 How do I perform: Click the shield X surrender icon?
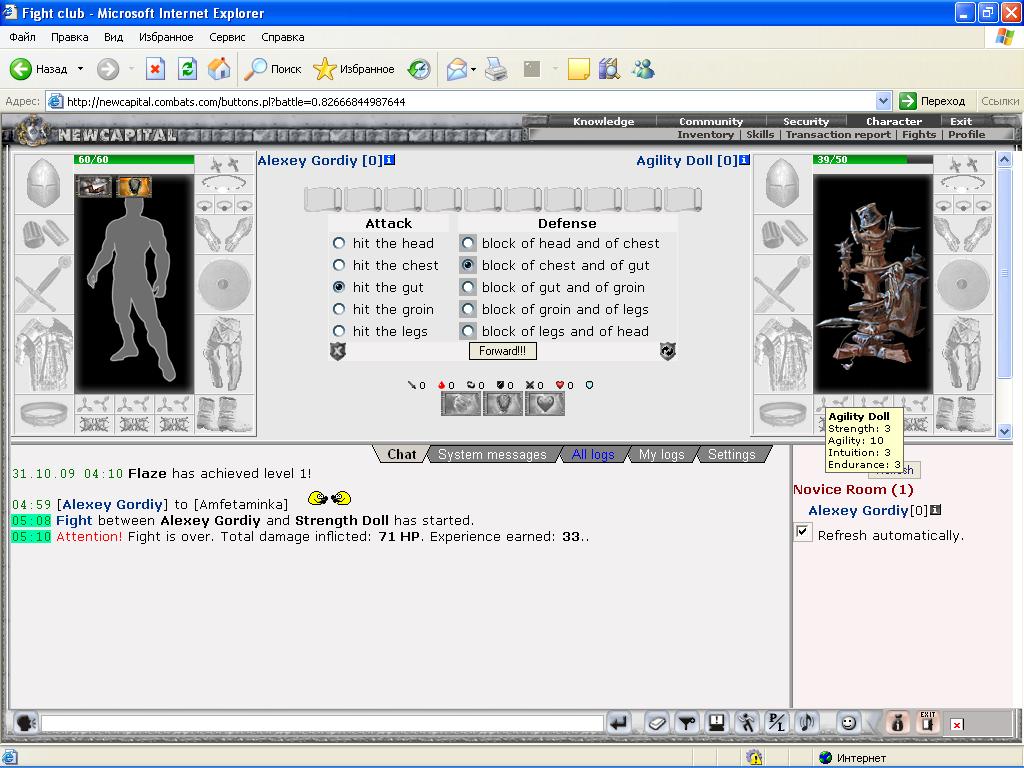click(x=338, y=351)
